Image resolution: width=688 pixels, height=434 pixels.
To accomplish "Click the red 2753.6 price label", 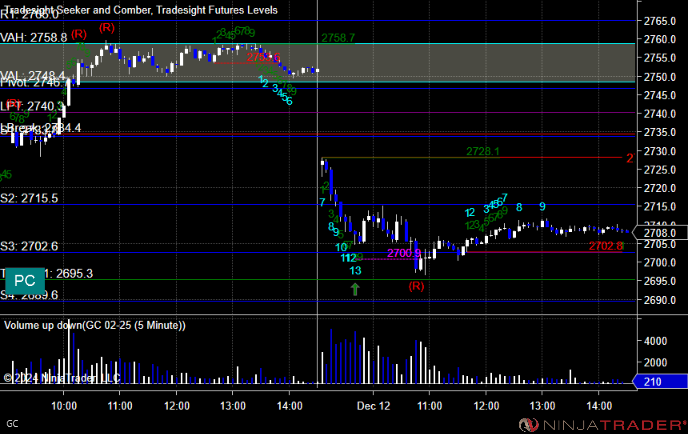I will coord(263,57).
